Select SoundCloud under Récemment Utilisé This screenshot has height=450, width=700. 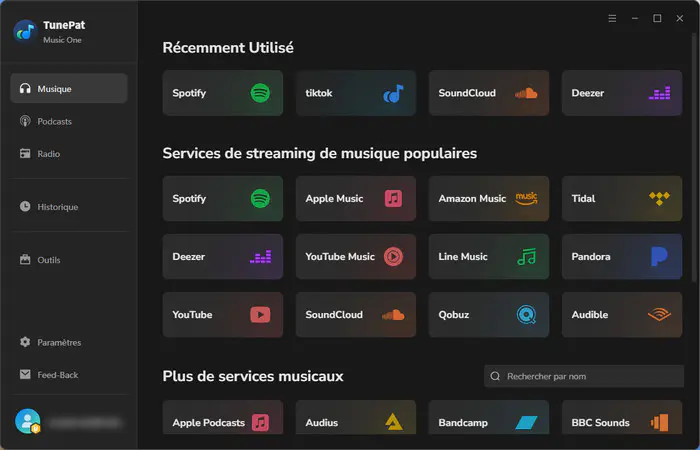click(489, 93)
